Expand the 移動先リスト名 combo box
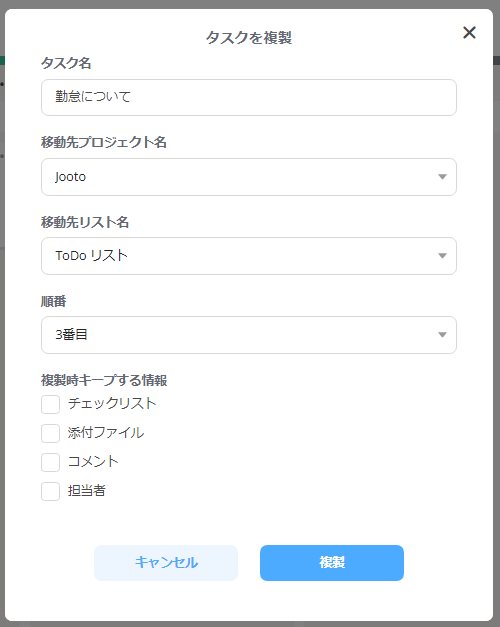The image size is (500, 627). [249, 256]
